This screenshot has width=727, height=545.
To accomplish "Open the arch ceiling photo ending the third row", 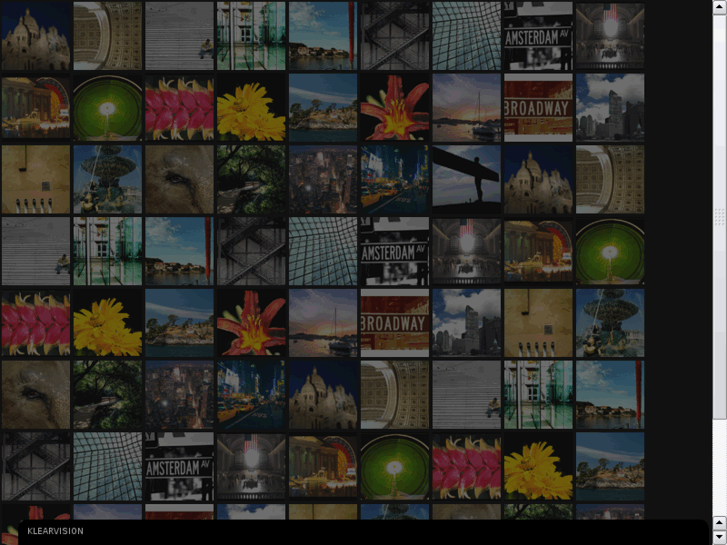I will (610, 180).
